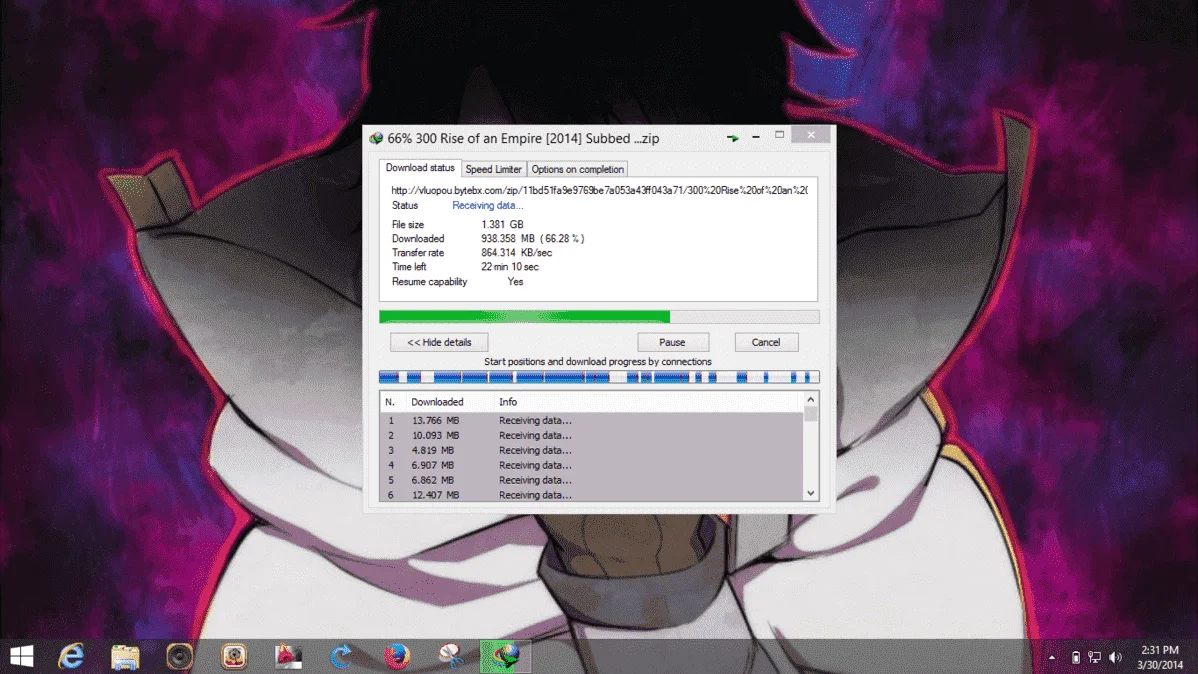Click the File size value 1.381 GB

(x=502, y=225)
